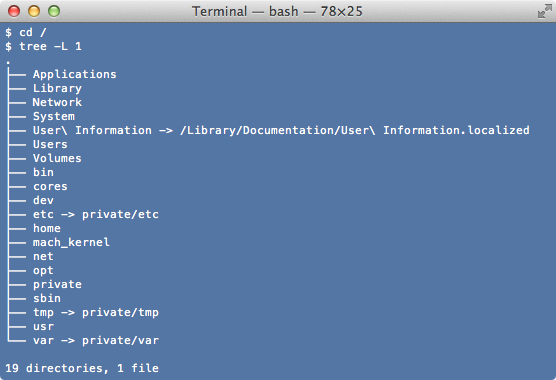Click the 'sbin' directory entry
Viewport: 556px width, 380px height.
pos(47,298)
